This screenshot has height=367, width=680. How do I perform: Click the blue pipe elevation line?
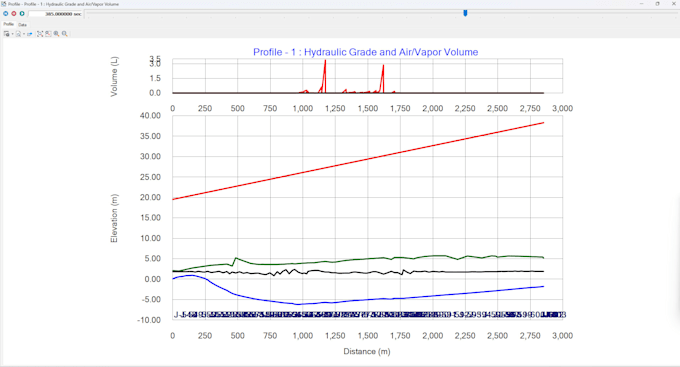[358, 300]
